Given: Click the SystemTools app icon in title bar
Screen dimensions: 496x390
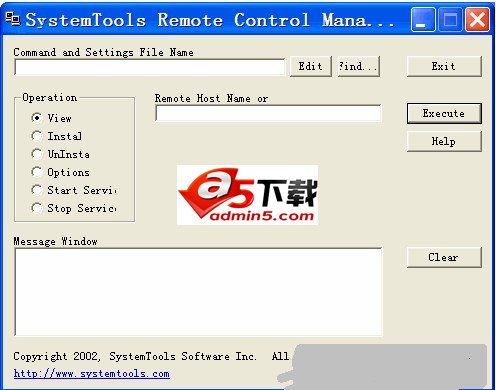Looking at the screenshot, I should (x=13, y=19).
